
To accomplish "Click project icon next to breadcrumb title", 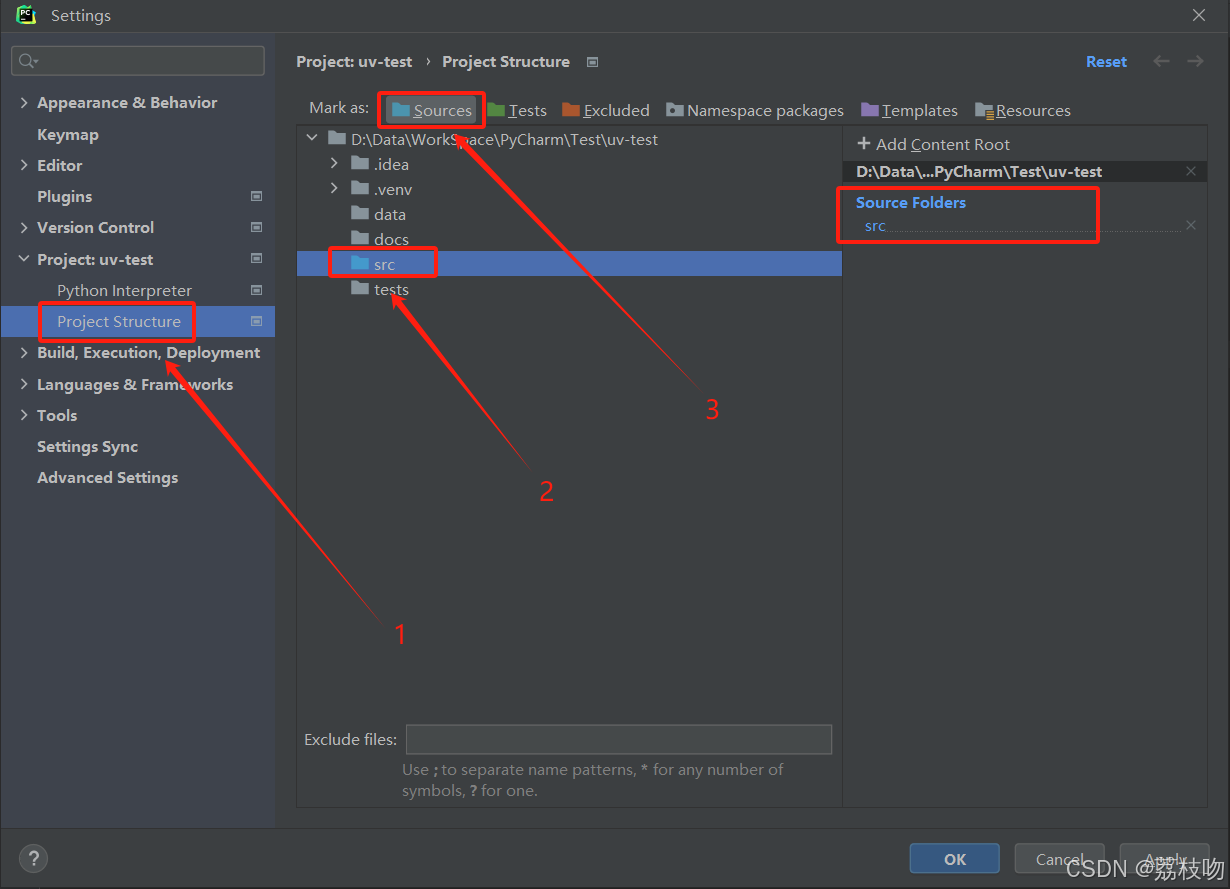I will point(592,62).
